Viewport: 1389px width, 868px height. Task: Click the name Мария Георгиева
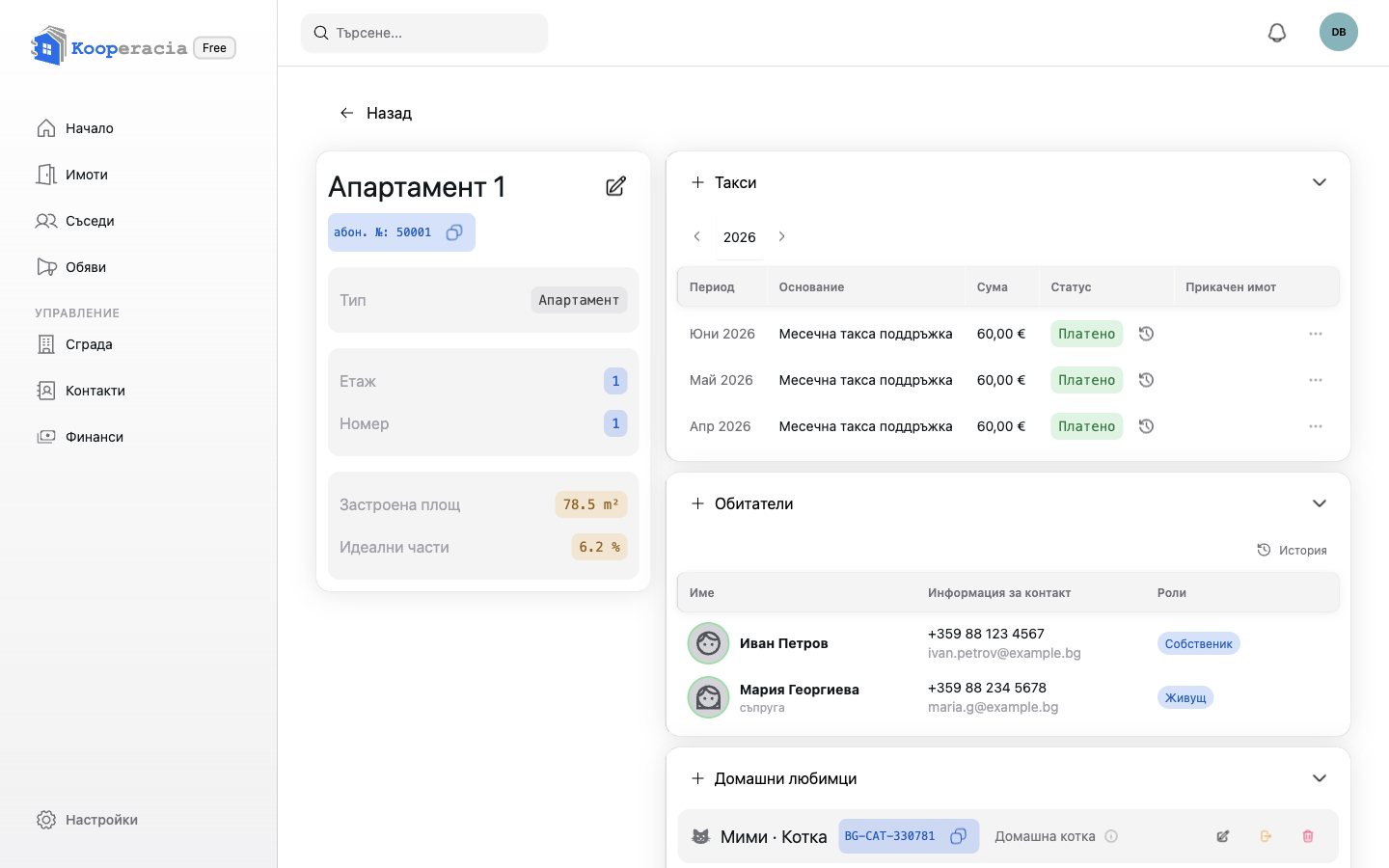point(800,690)
